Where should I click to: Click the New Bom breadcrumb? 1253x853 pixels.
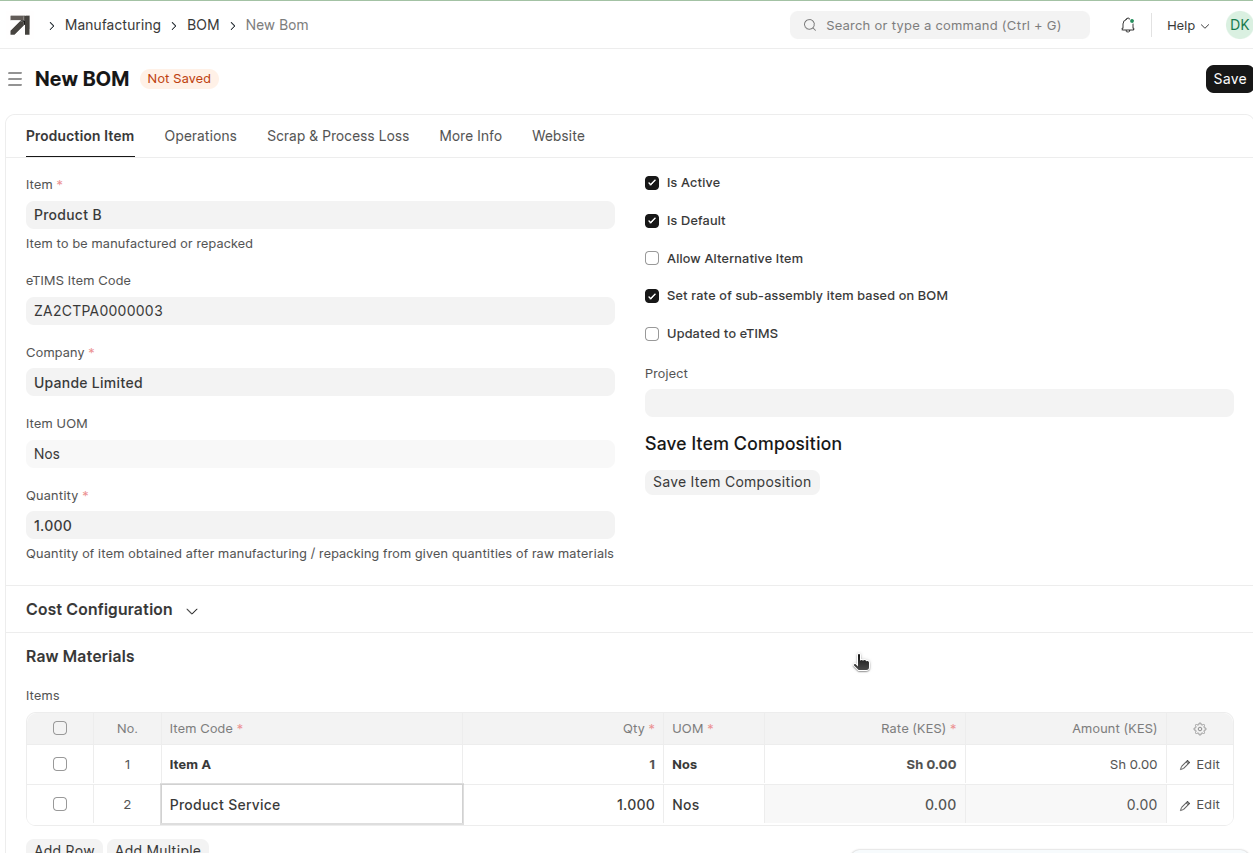tap(277, 25)
